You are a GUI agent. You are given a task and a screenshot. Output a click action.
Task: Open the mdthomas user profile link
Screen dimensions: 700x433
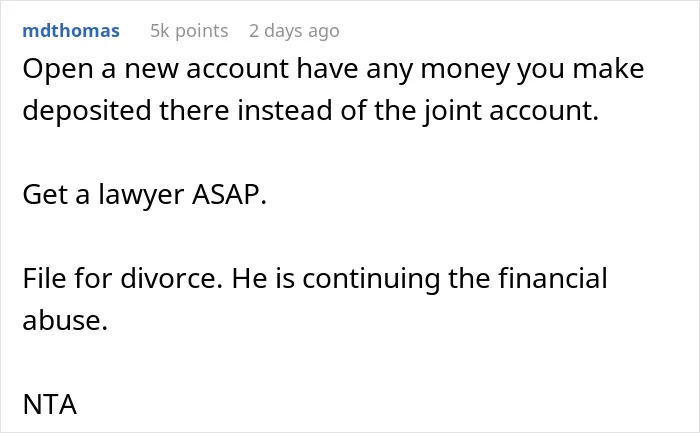click(71, 31)
